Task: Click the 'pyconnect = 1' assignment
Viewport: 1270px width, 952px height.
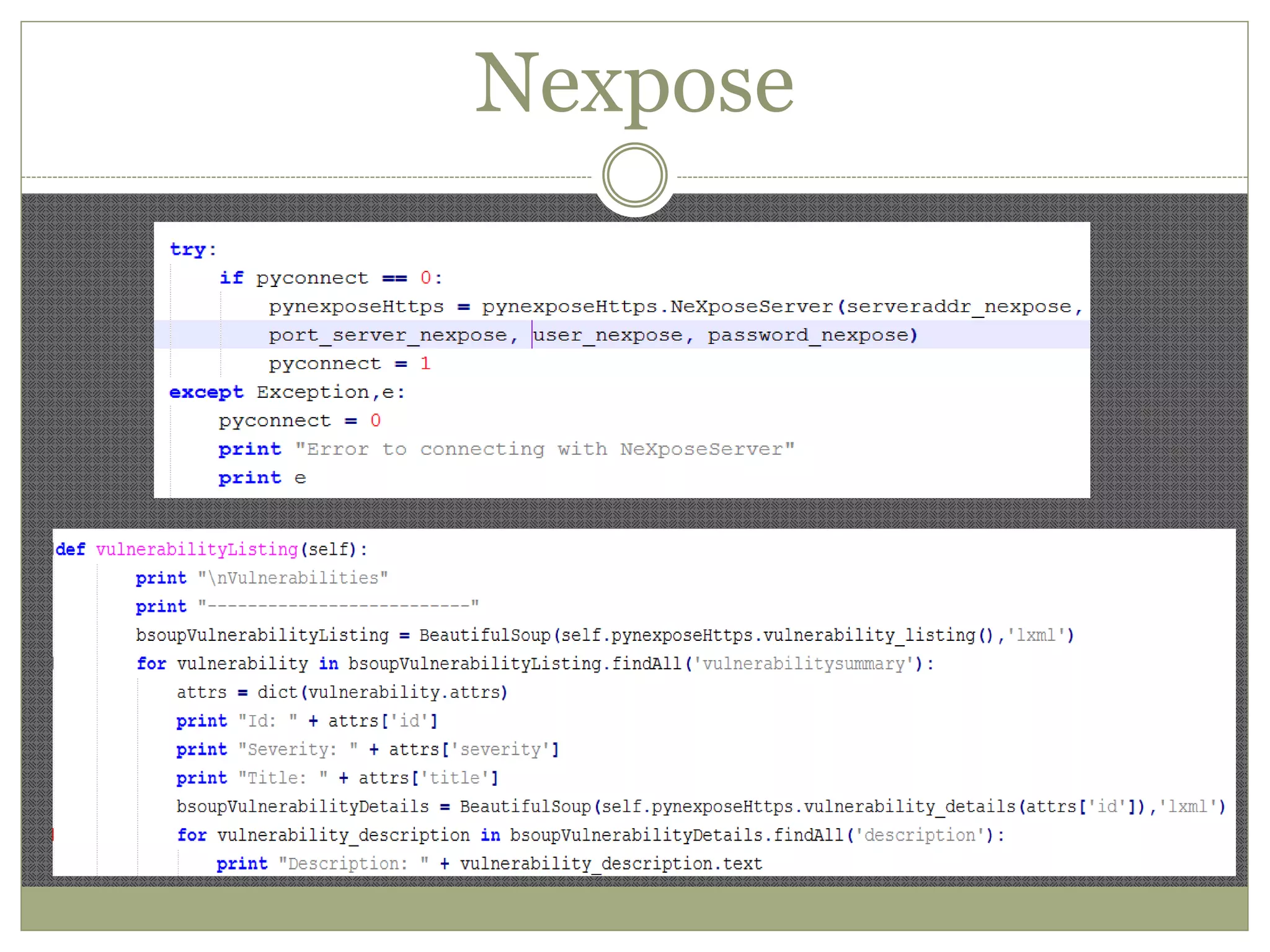Action: [x=349, y=364]
